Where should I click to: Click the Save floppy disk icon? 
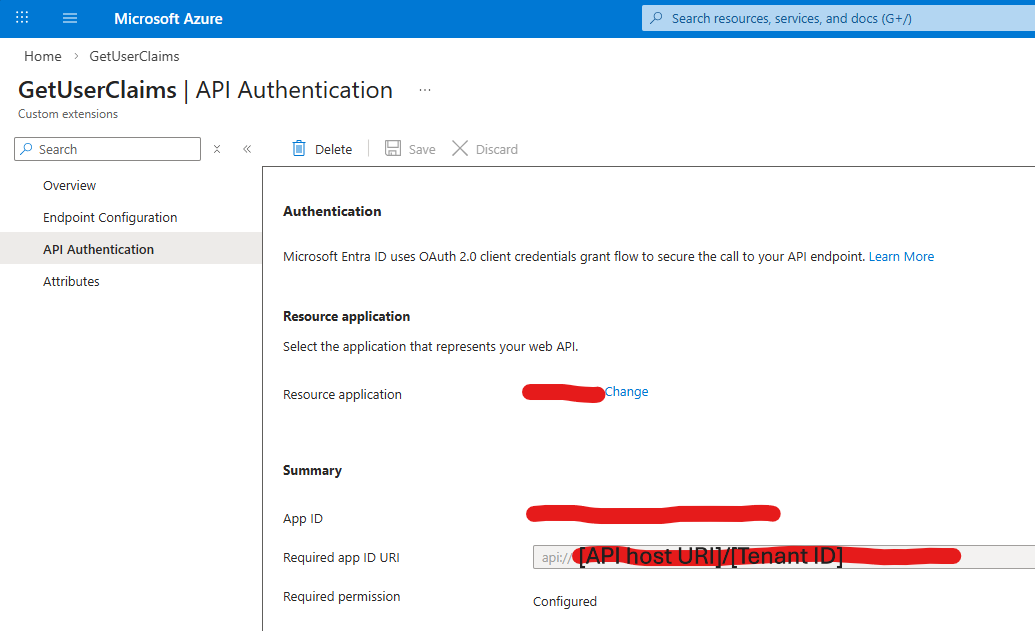(x=393, y=149)
